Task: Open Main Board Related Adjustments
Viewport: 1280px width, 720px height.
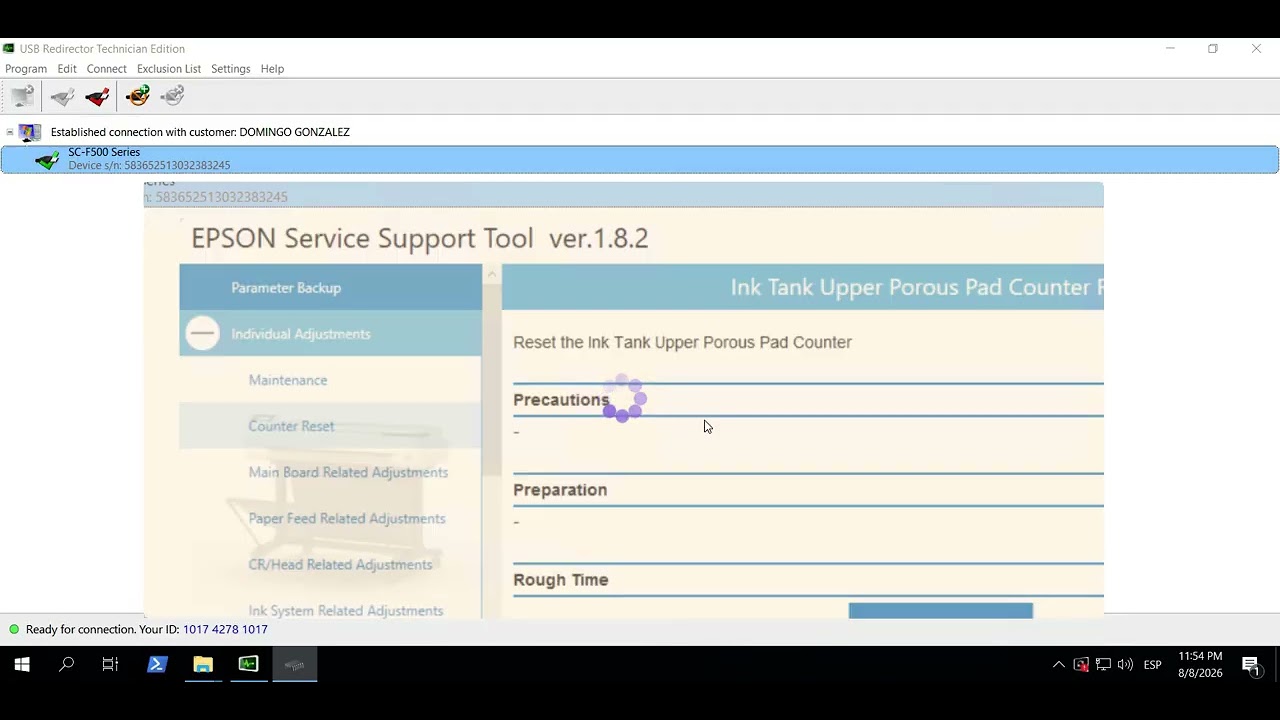Action: coord(348,472)
